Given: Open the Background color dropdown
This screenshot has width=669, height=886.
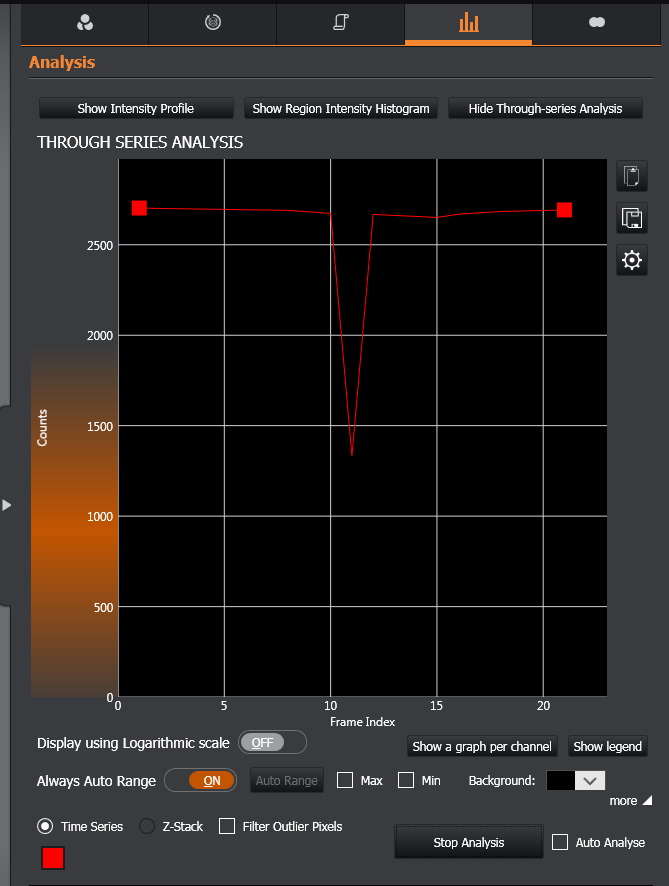Looking at the screenshot, I should pos(589,781).
